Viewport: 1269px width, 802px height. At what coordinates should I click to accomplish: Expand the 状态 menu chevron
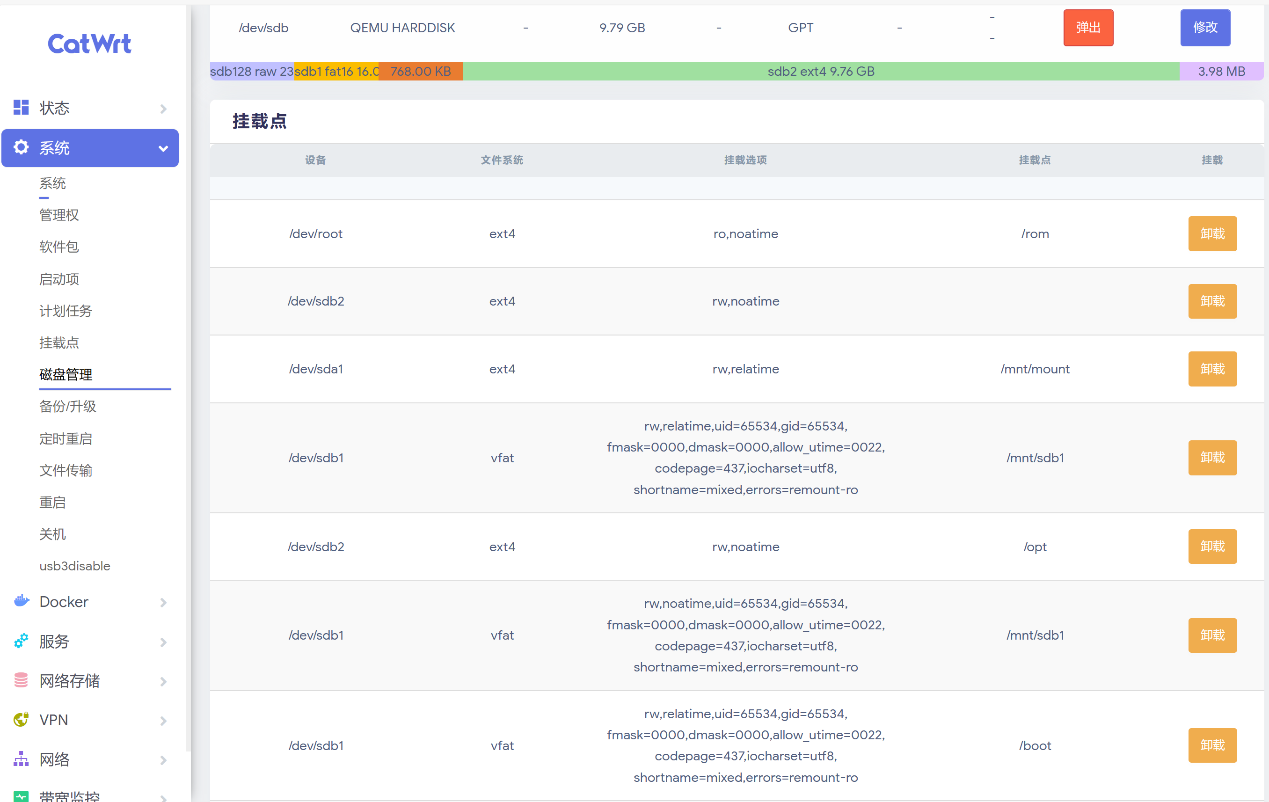click(x=163, y=109)
